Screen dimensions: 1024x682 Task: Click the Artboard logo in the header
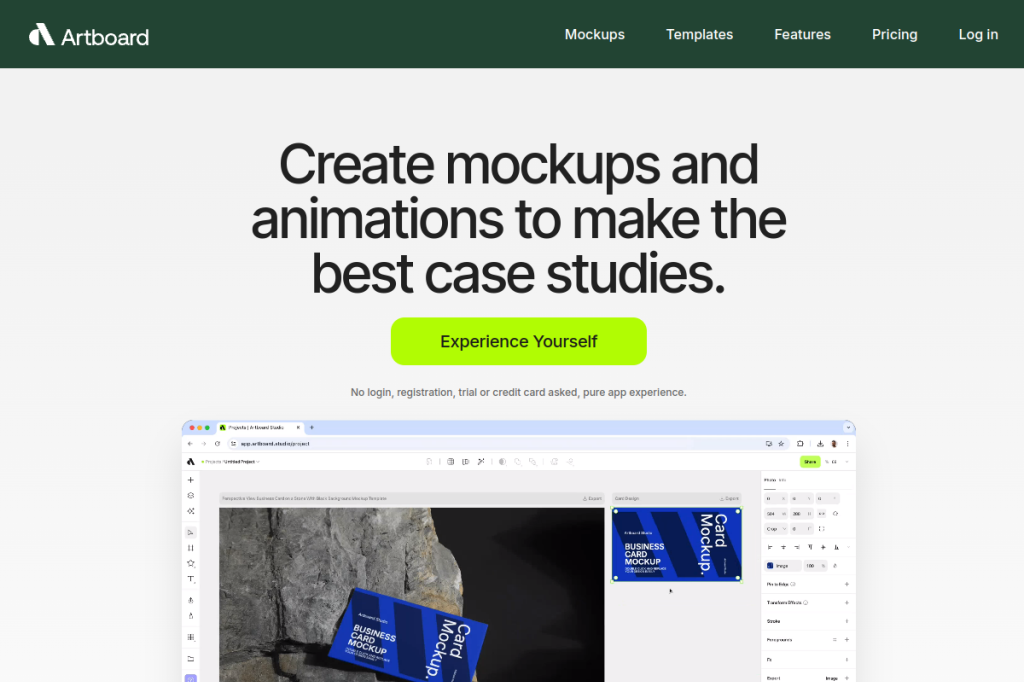click(89, 36)
